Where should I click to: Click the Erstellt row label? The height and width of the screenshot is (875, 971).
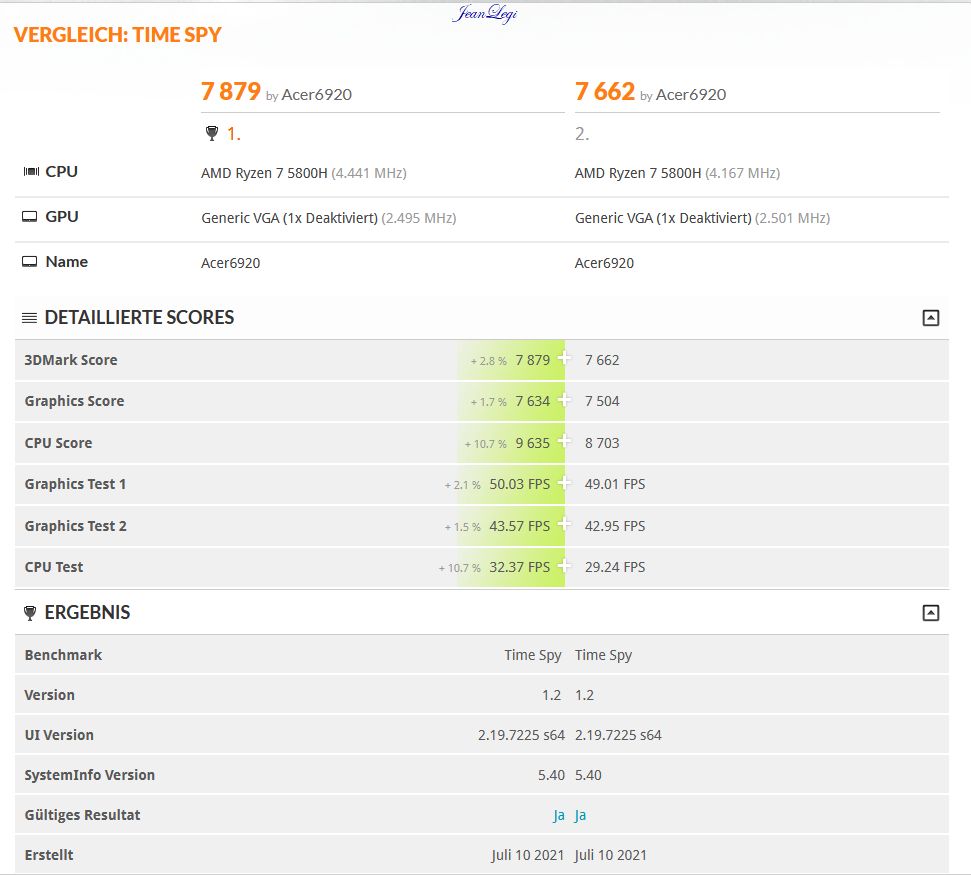[49, 855]
